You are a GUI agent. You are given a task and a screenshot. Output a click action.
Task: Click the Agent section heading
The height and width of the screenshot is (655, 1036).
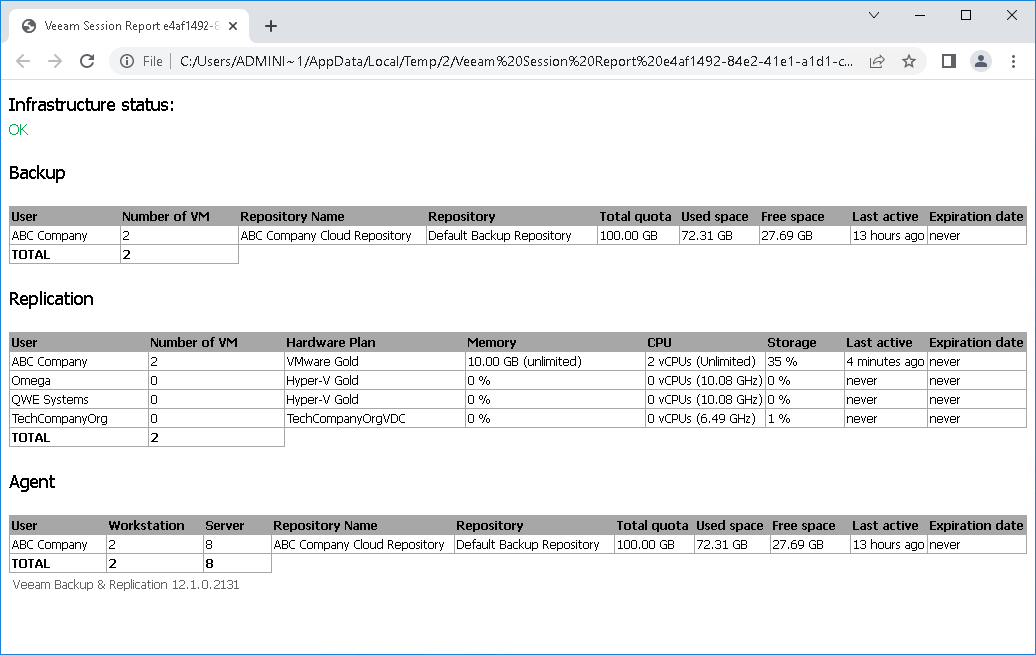(x=32, y=482)
